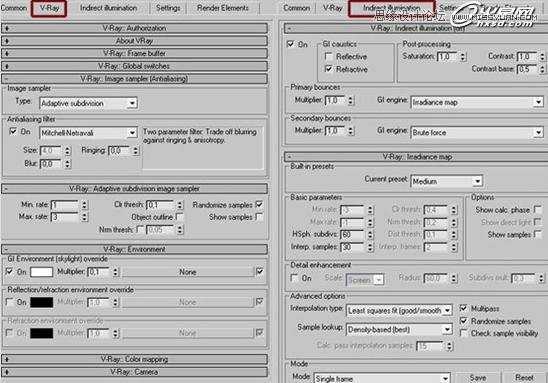Viewport: 548px width, 383px height.
Task: Click the Min. rate input field
Action: [x=65, y=205]
